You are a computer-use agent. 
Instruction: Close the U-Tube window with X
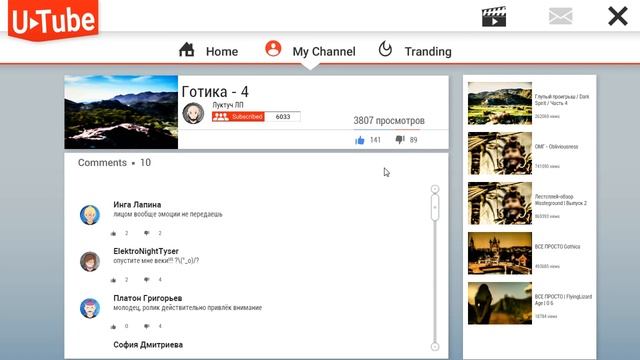point(618,17)
